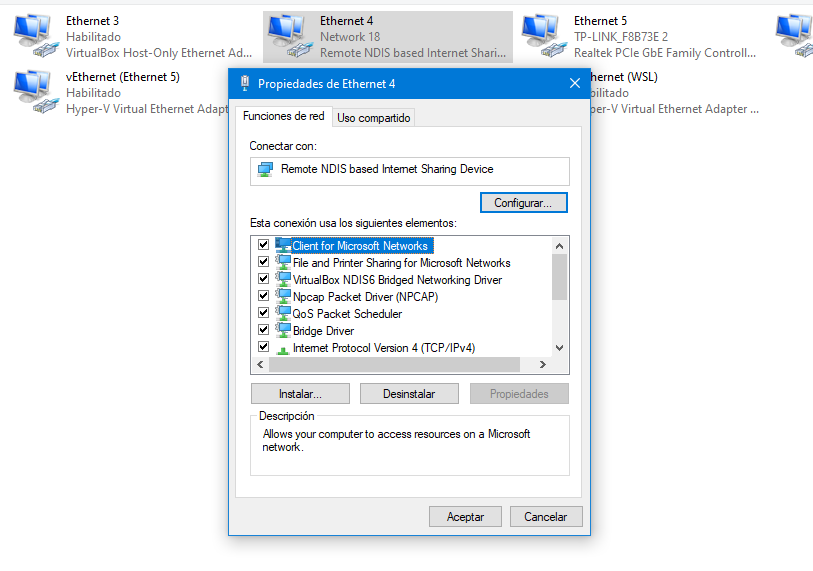The height and width of the screenshot is (571, 813).
Task: Click the horizontal scrollbar thumb
Action: [x=394, y=365]
